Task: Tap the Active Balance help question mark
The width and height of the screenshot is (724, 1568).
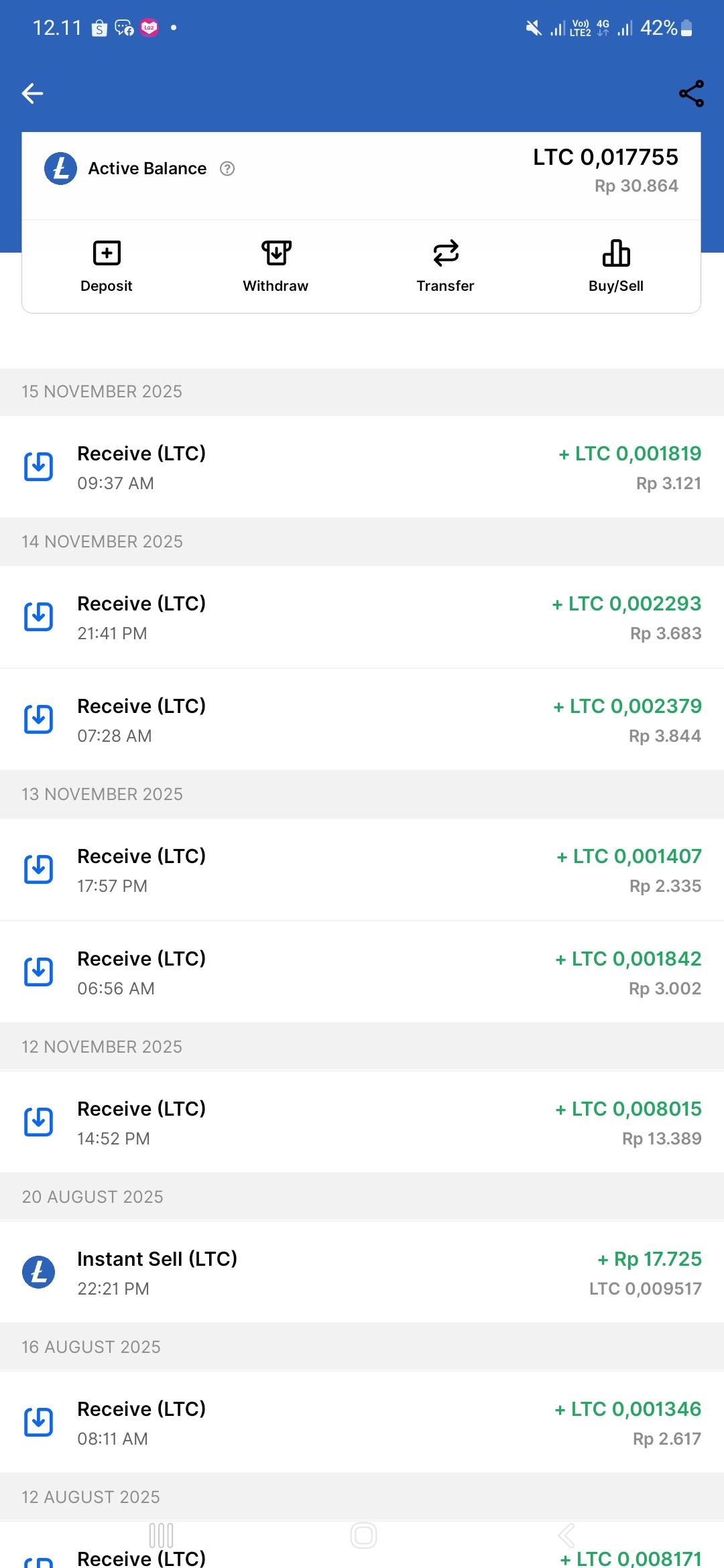Action: (227, 169)
